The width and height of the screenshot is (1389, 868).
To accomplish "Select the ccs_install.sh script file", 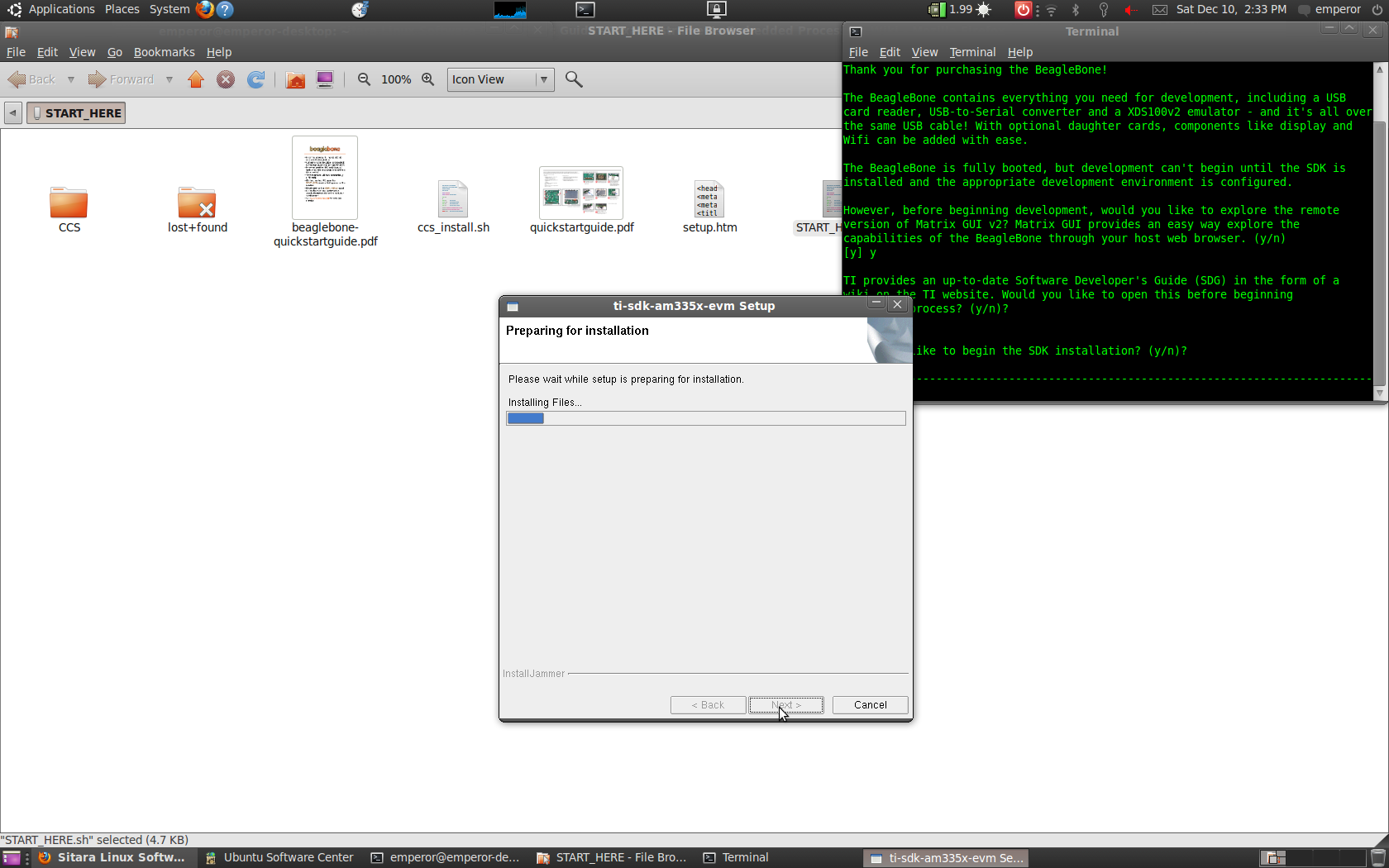I will coord(453,199).
